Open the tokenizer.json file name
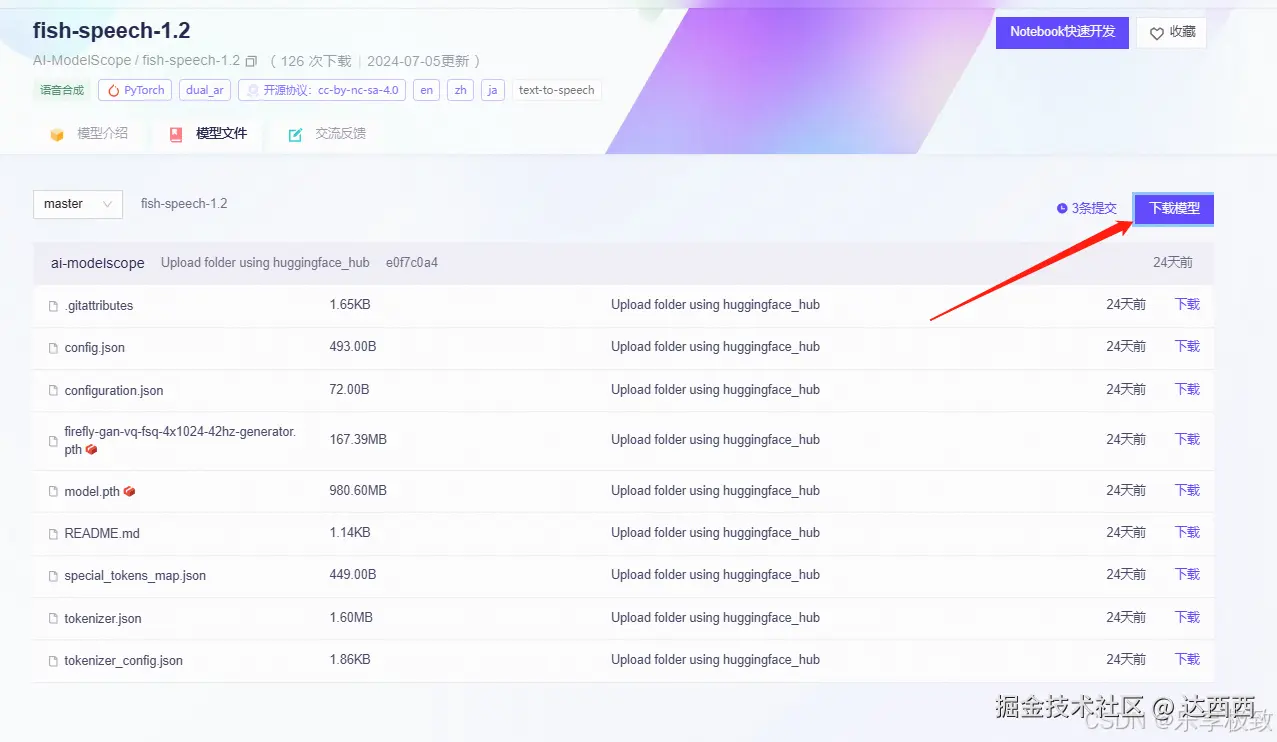Image resolution: width=1277 pixels, height=742 pixels. (103, 619)
